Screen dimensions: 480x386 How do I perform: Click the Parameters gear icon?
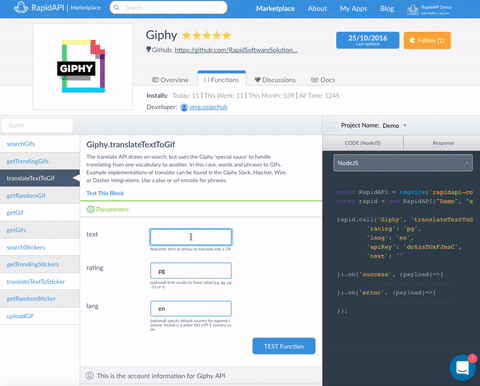pos(90,209)
